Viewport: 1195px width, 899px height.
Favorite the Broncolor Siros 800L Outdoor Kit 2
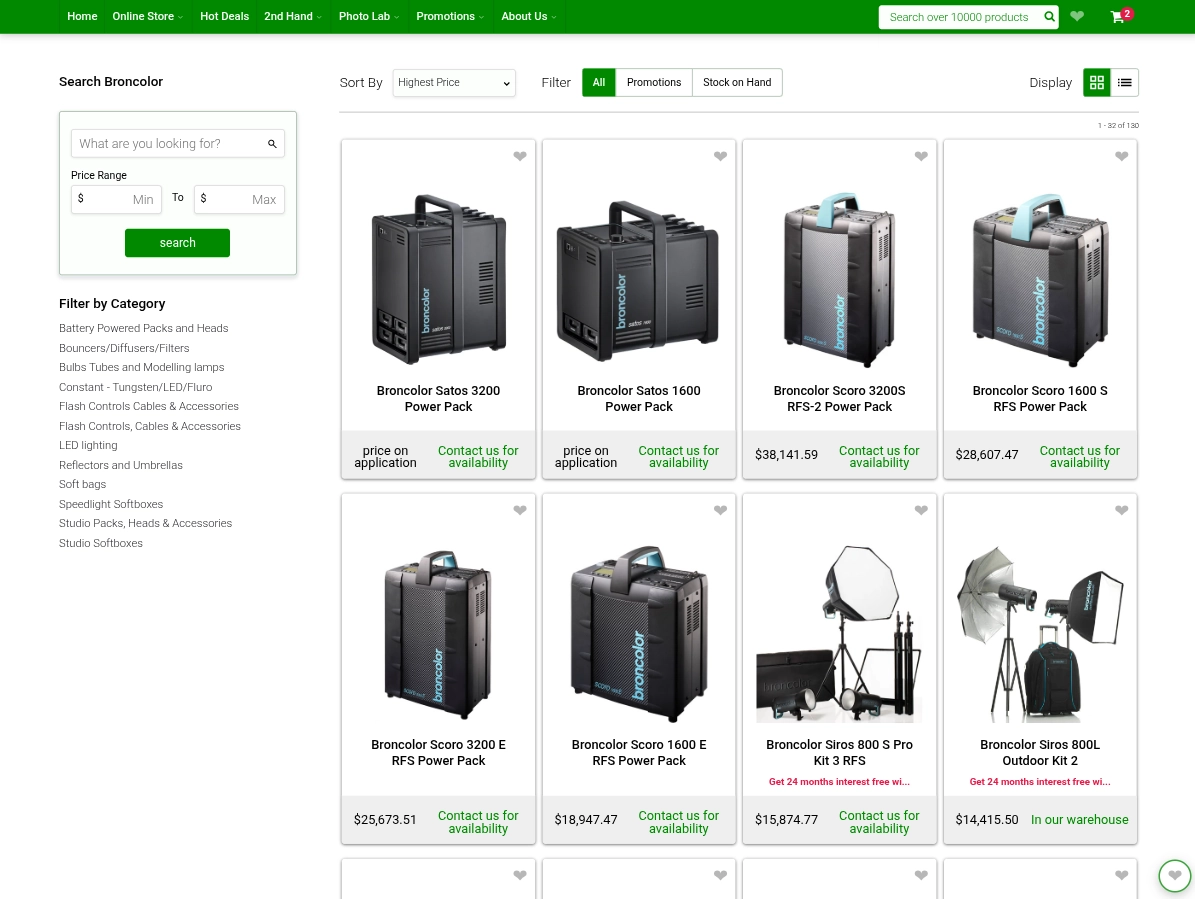(x=1121, y=510)
